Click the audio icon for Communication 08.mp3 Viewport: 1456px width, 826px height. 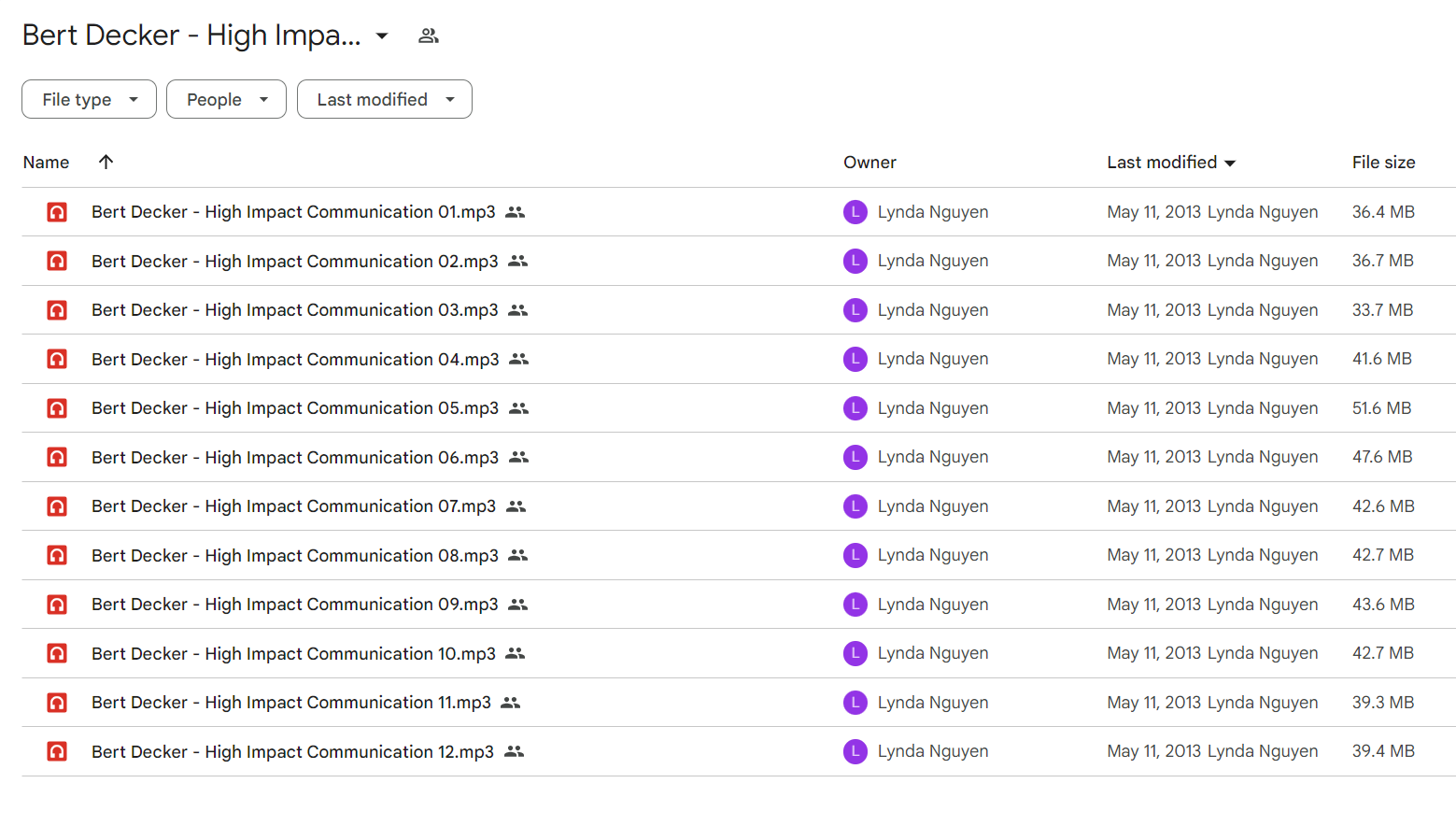click(x=57, y=555)
